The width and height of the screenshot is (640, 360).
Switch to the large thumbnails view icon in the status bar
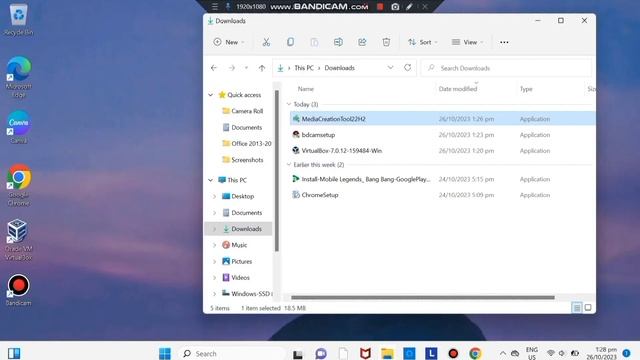click(588, 308)
